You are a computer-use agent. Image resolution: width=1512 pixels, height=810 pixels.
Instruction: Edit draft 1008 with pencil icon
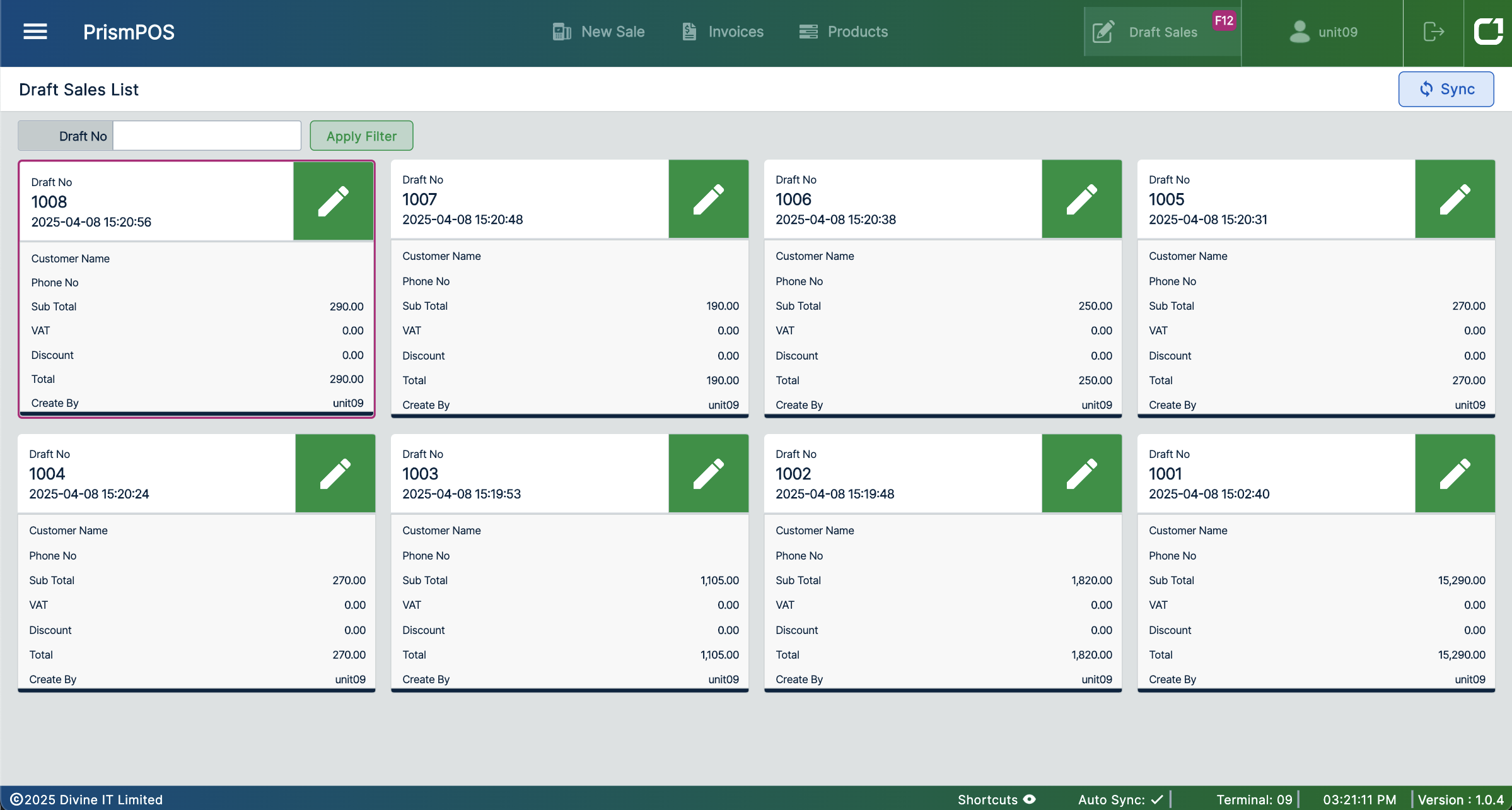click(333, 201)
